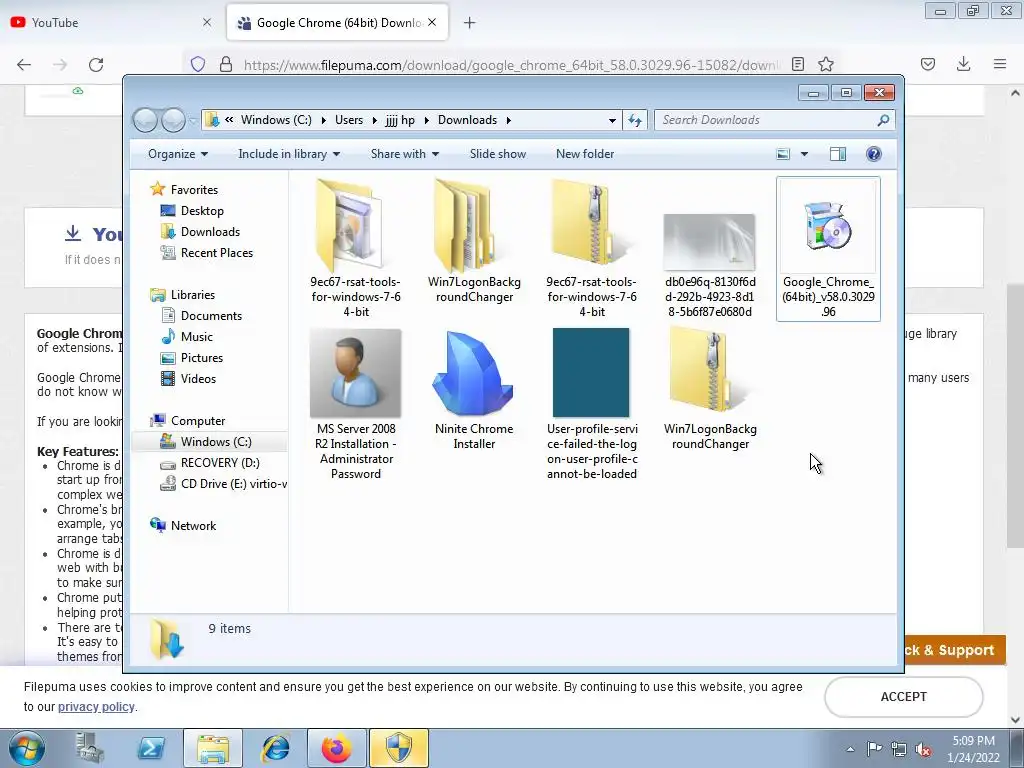Open Internet Explorer from taskbar
Image resolution: width=1024 pixels, height=768 pixels.
click(x=275, y=748)
